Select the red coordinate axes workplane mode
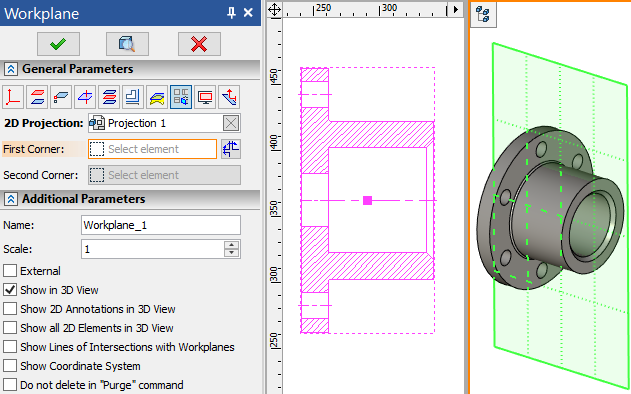The width and height of the screenshot is (631, 394). coord(13,97)
